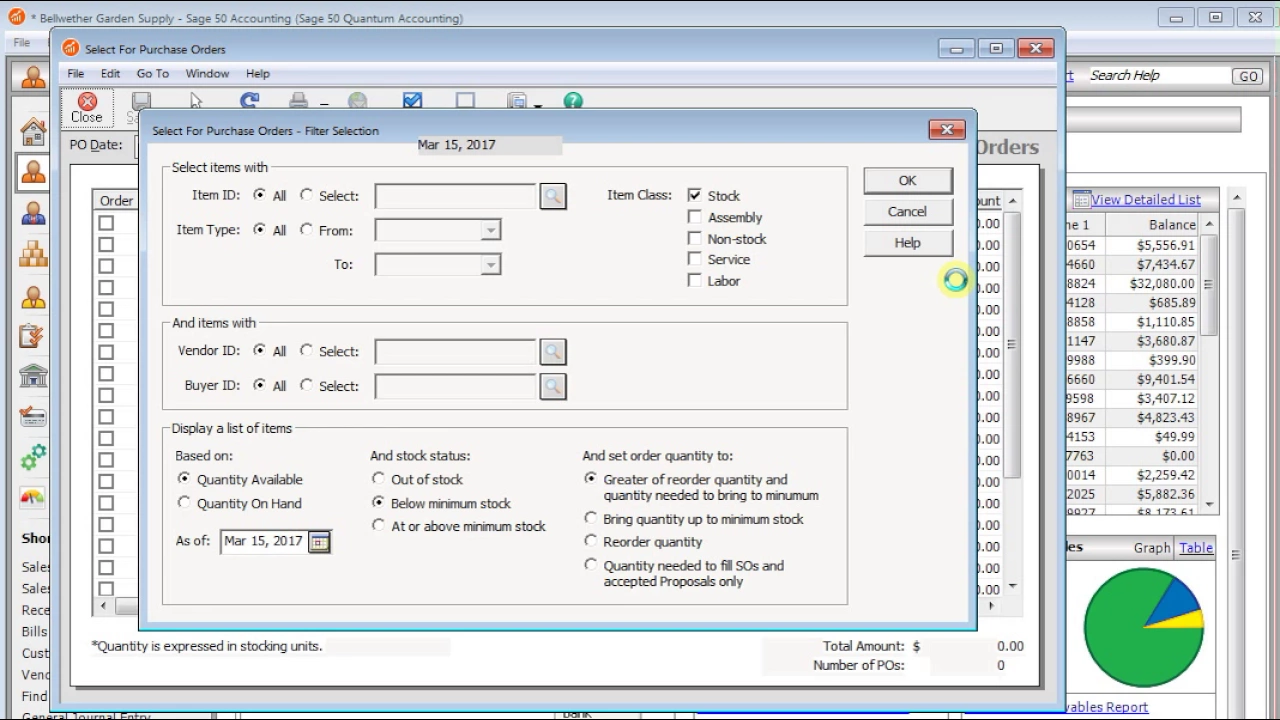Image resolution: width=1280 pixels, height=720 pixels.
Task: Open the gauge dashboard sidebar icon
Action: pos(33,497)
